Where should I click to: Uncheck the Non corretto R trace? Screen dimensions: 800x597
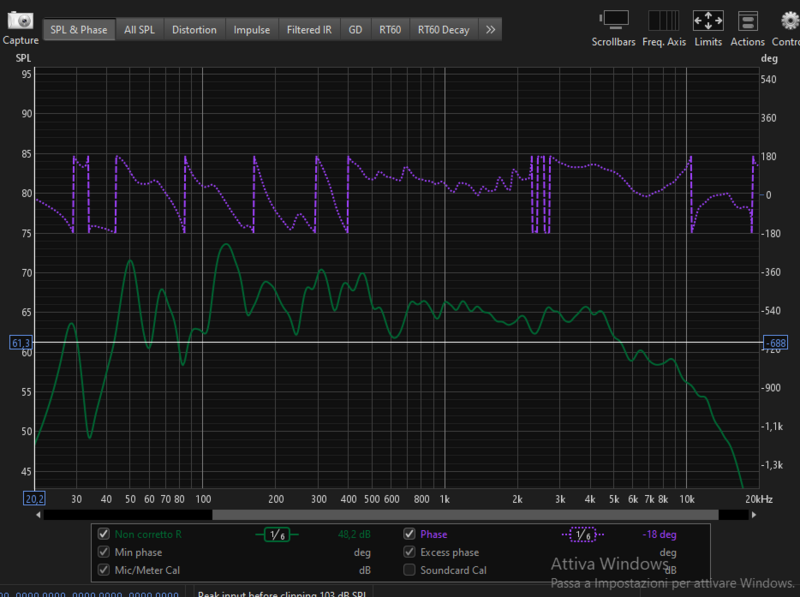tap(104, 534)
